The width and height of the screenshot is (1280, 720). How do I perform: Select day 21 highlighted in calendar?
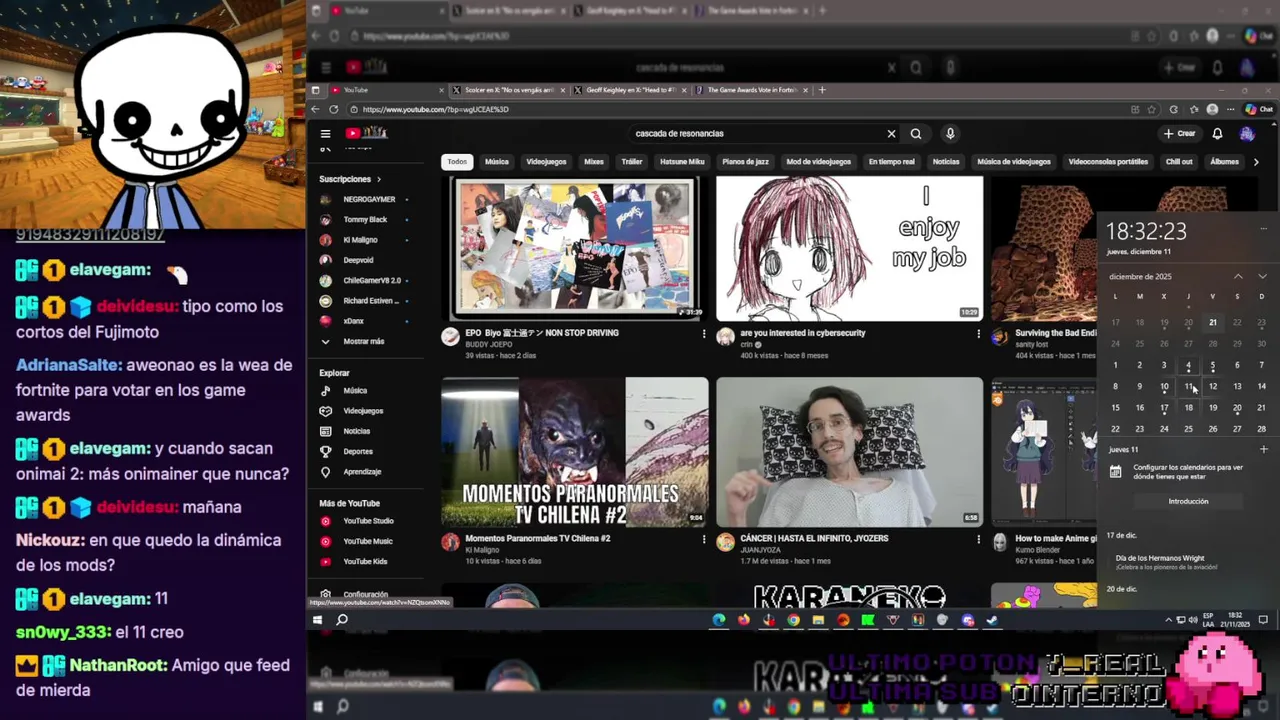(1213, 322)
